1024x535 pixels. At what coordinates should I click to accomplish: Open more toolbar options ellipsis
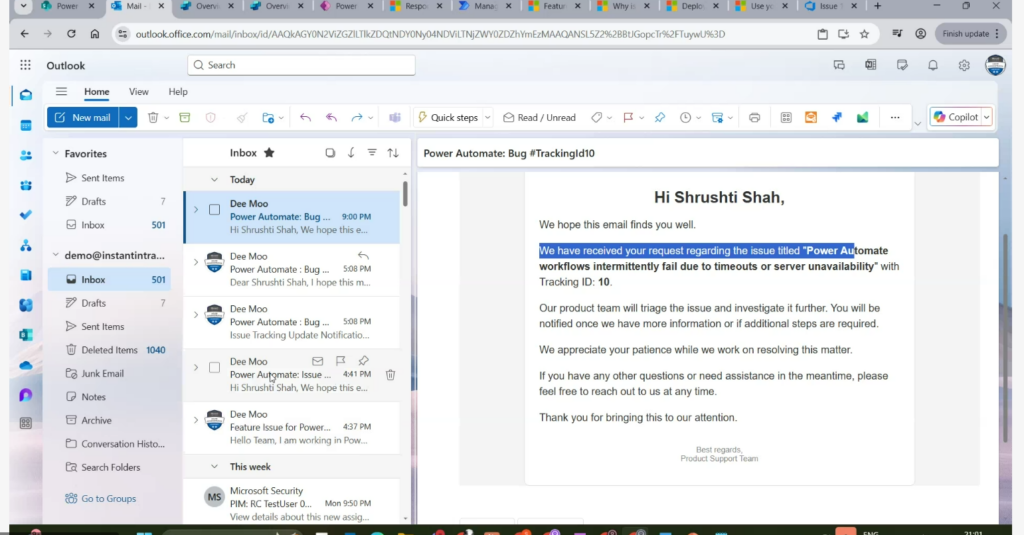pos(895,118)
